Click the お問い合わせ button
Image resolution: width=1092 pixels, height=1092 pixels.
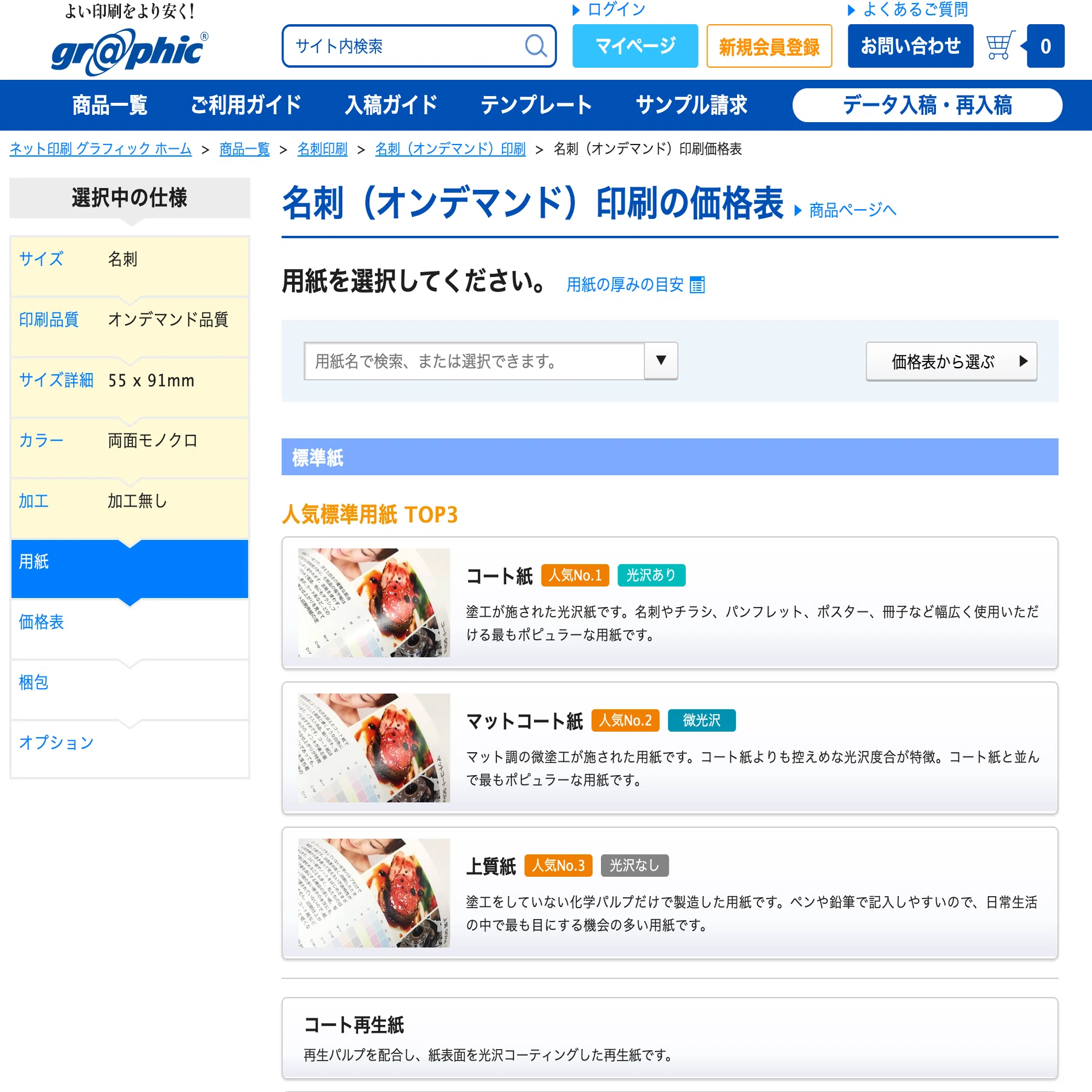911,46
